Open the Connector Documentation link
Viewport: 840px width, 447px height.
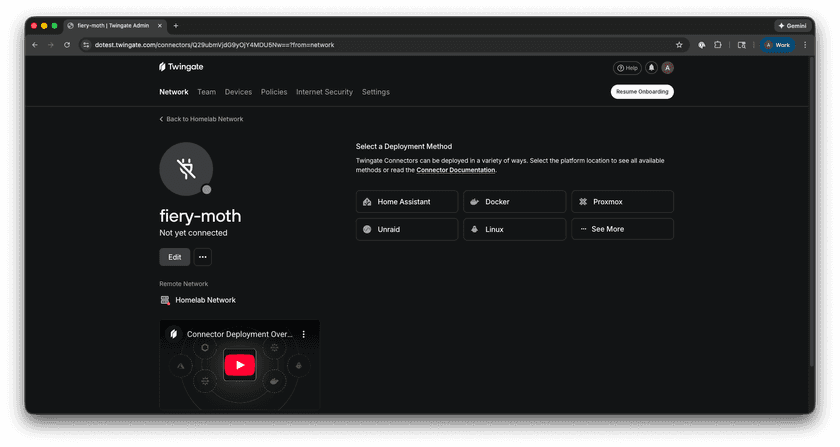(455, 170)
